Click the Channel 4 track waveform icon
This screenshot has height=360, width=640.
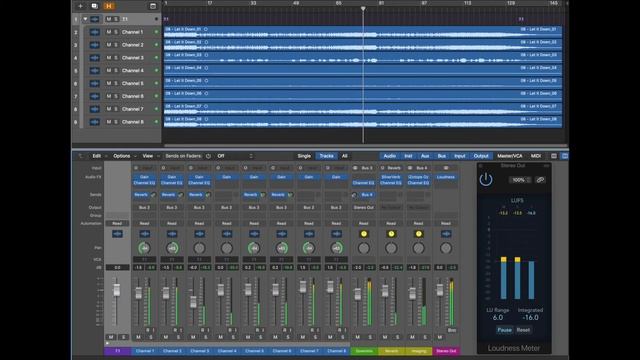(94, 71)
